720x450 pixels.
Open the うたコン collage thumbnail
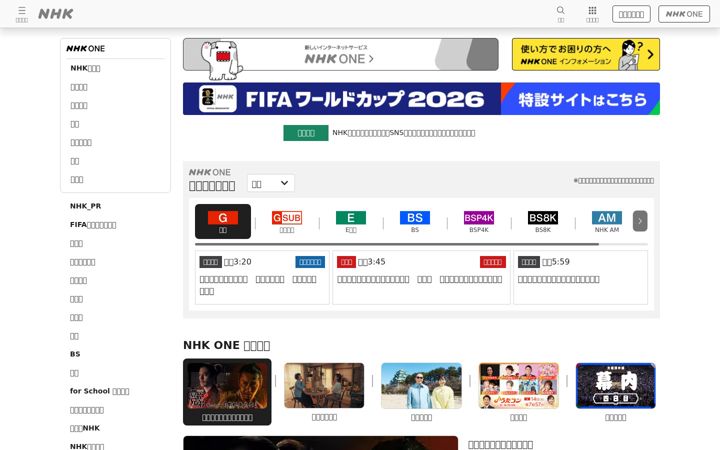coord(519,386)
